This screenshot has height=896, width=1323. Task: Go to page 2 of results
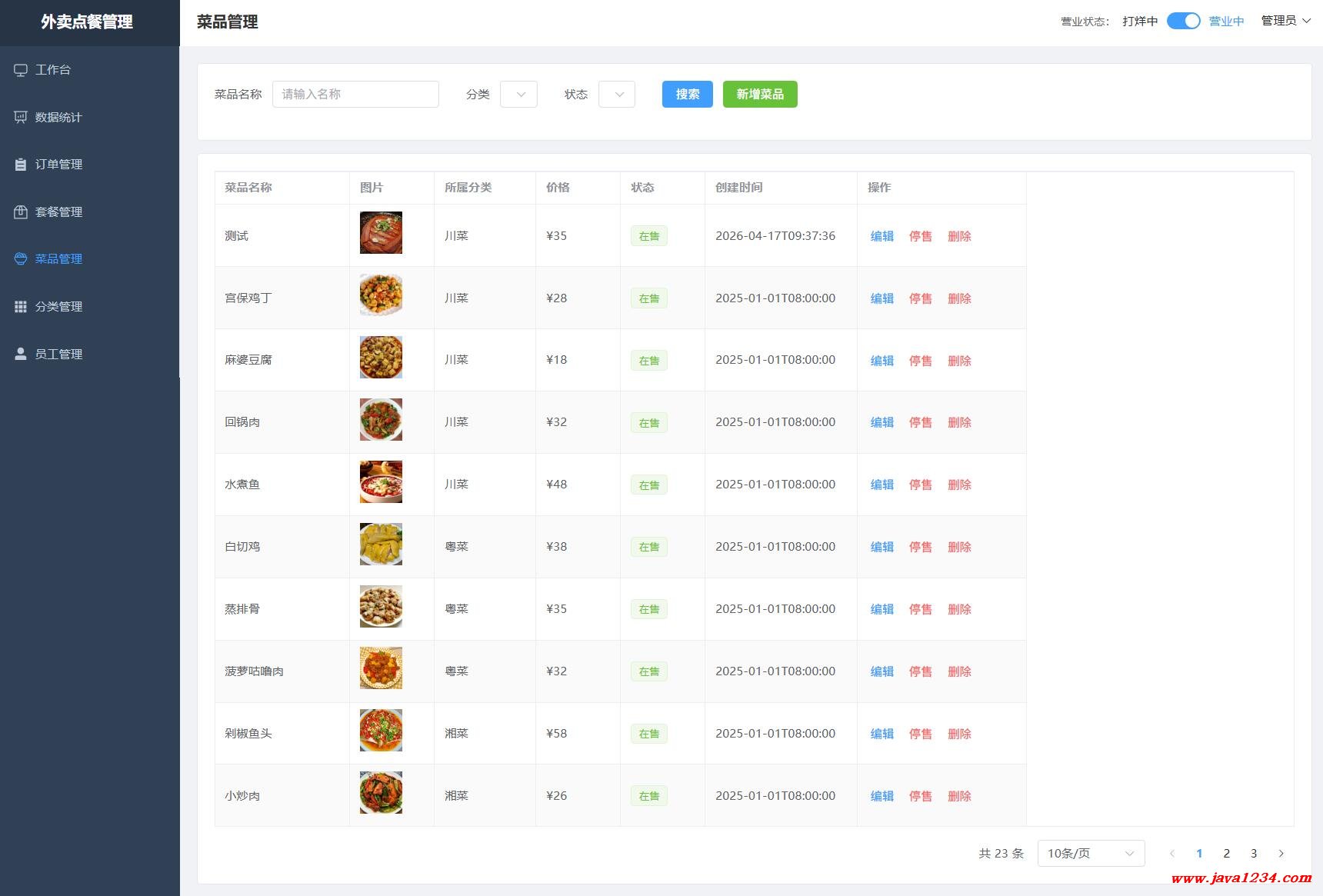(x=1226, y=853)
